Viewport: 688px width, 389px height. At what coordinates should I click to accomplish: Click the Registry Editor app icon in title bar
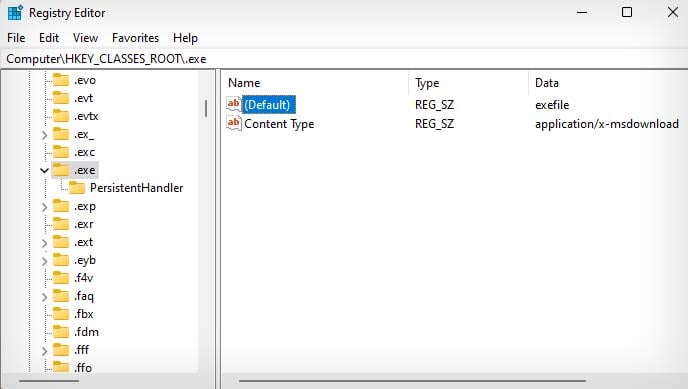click(x=15, y=12)
